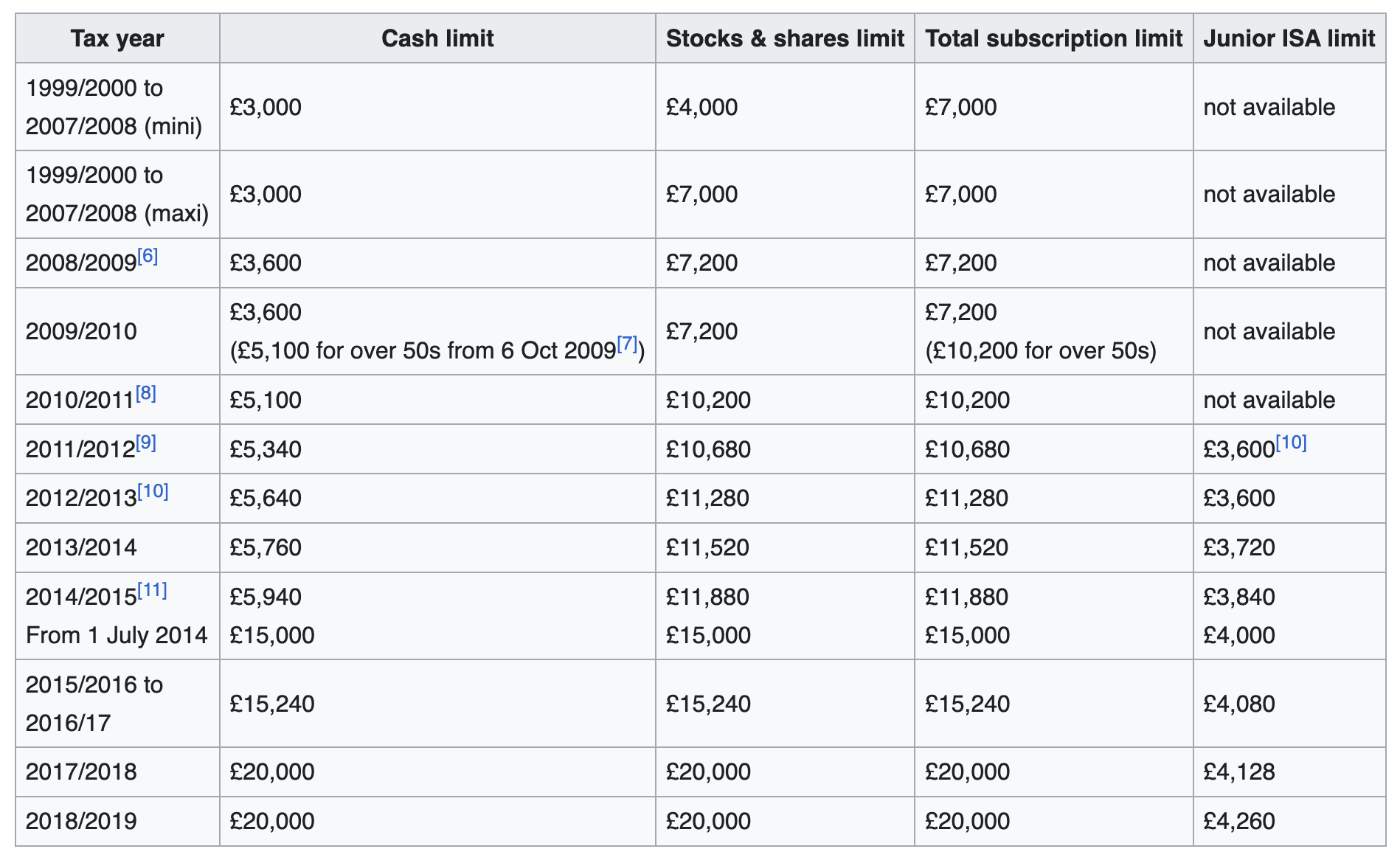
Task: Select the 2017/2018 Junior ISA £4,128 cell
Action: click(1238, 772)
